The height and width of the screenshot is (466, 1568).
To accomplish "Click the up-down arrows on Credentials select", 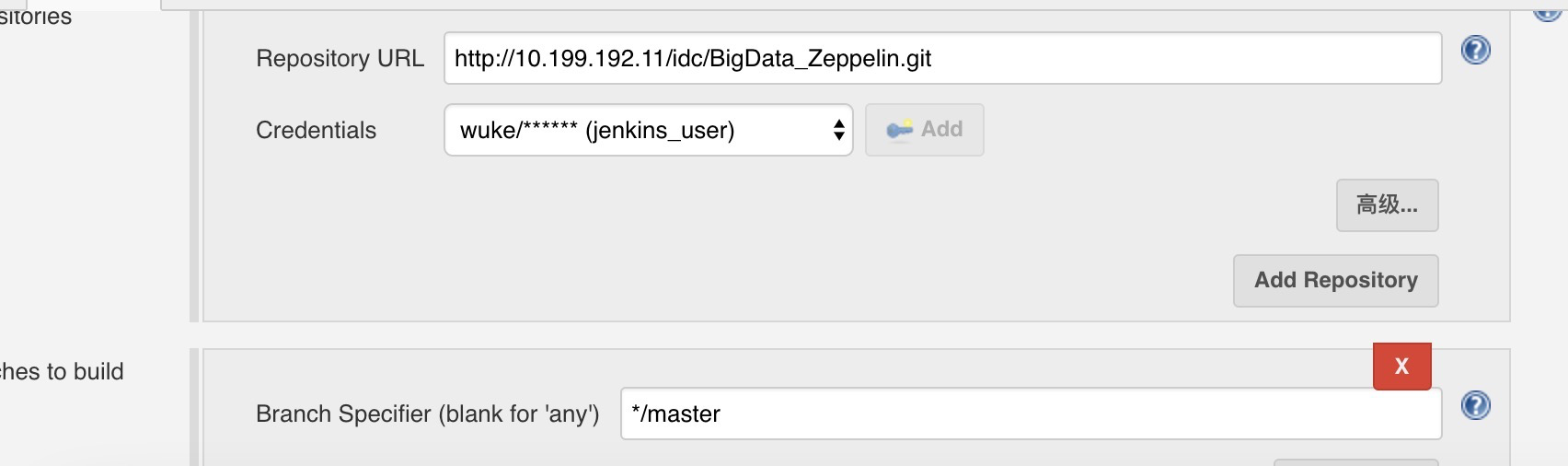I will (838, 130).
